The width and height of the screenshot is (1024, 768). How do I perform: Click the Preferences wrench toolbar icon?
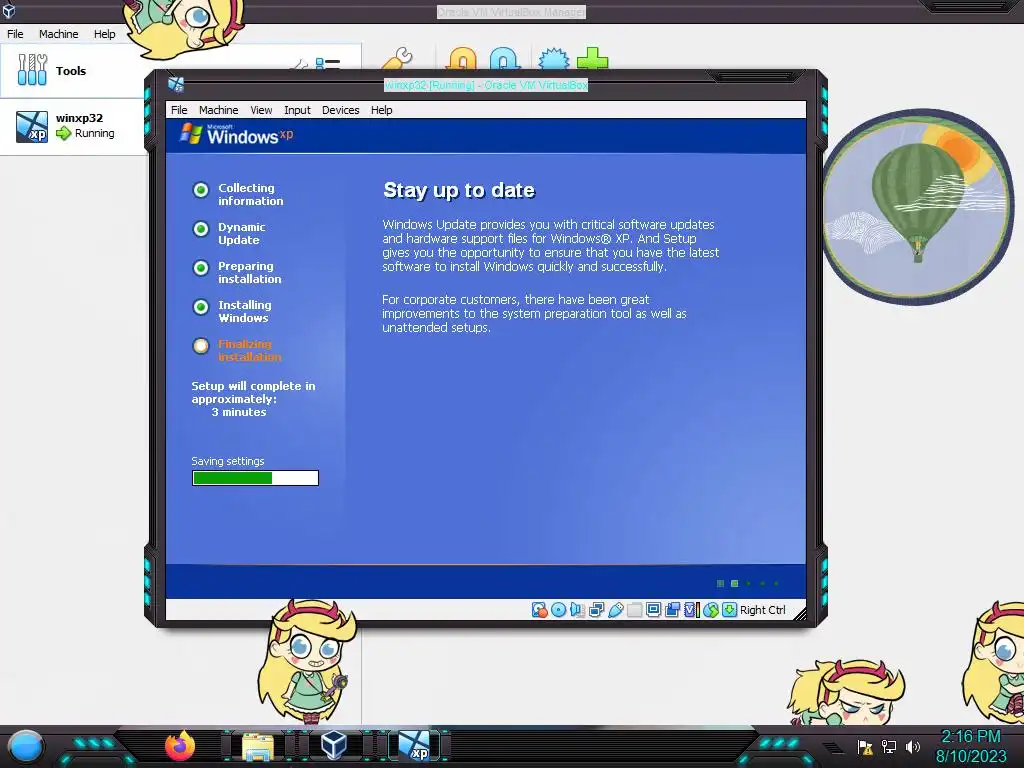pyautogui.click(x=397, y=58)
